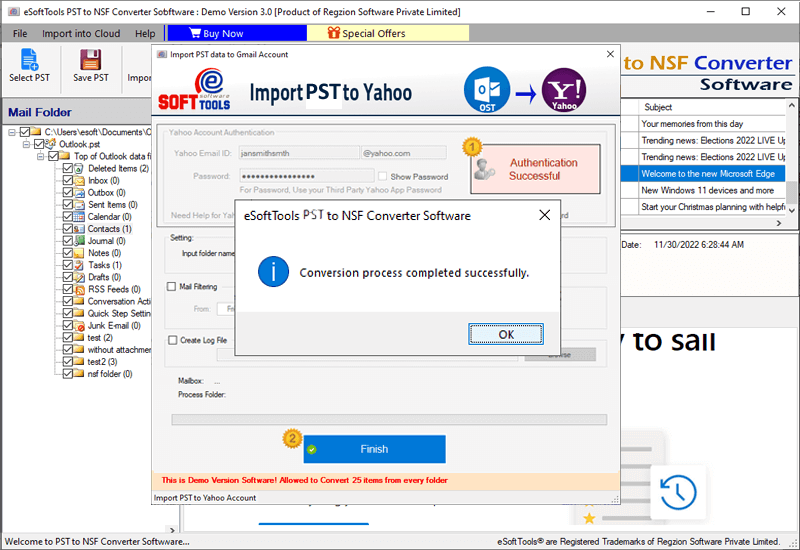Uncheck the nsf folder (0) checkbox
Screen dimensions: 800x550
[x=67, y=374]
